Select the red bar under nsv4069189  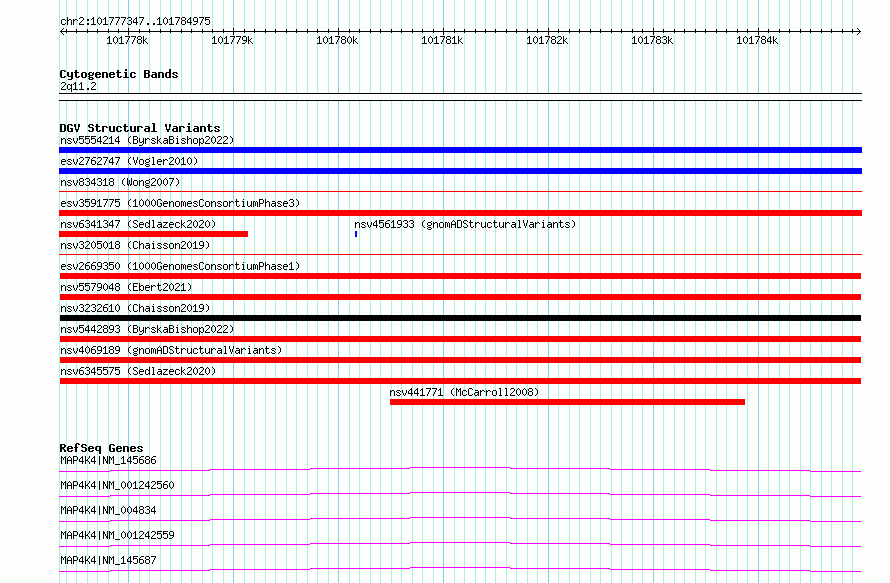(x=460, y=360)
